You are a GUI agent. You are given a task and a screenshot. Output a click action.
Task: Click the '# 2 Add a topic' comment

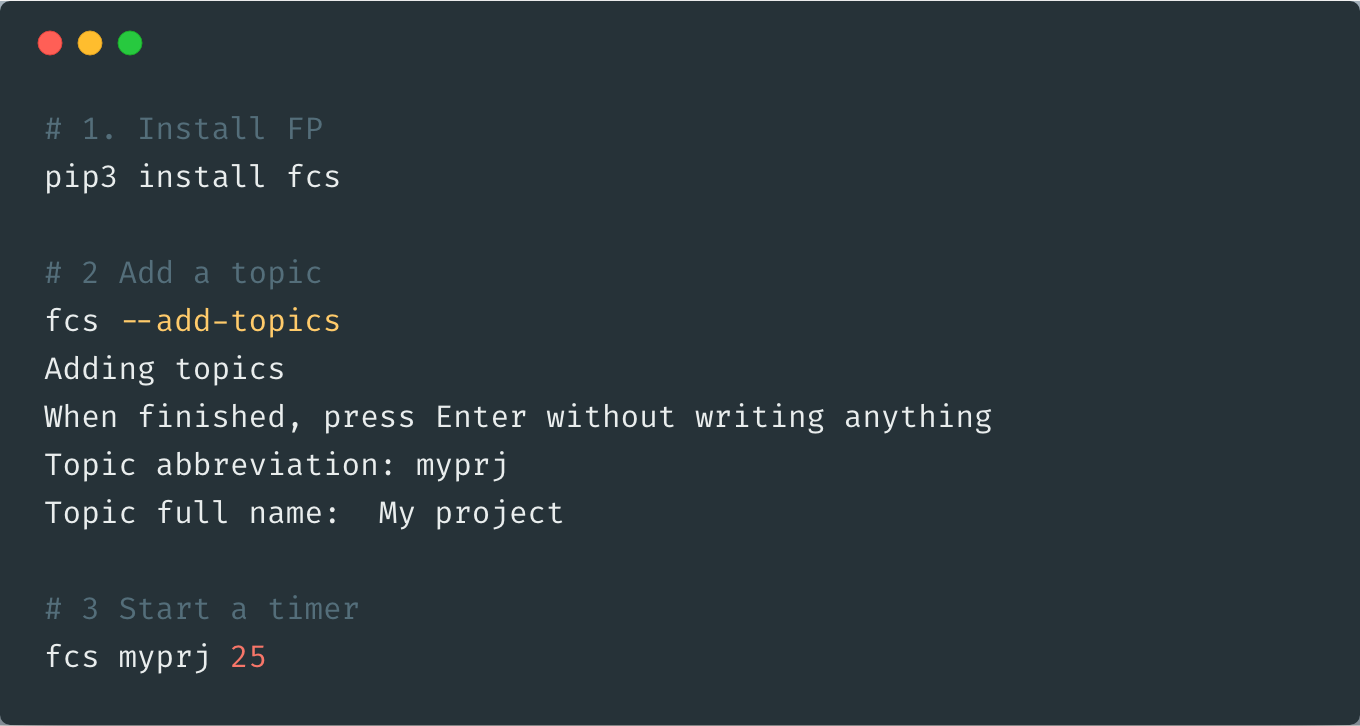coord(184,273)
